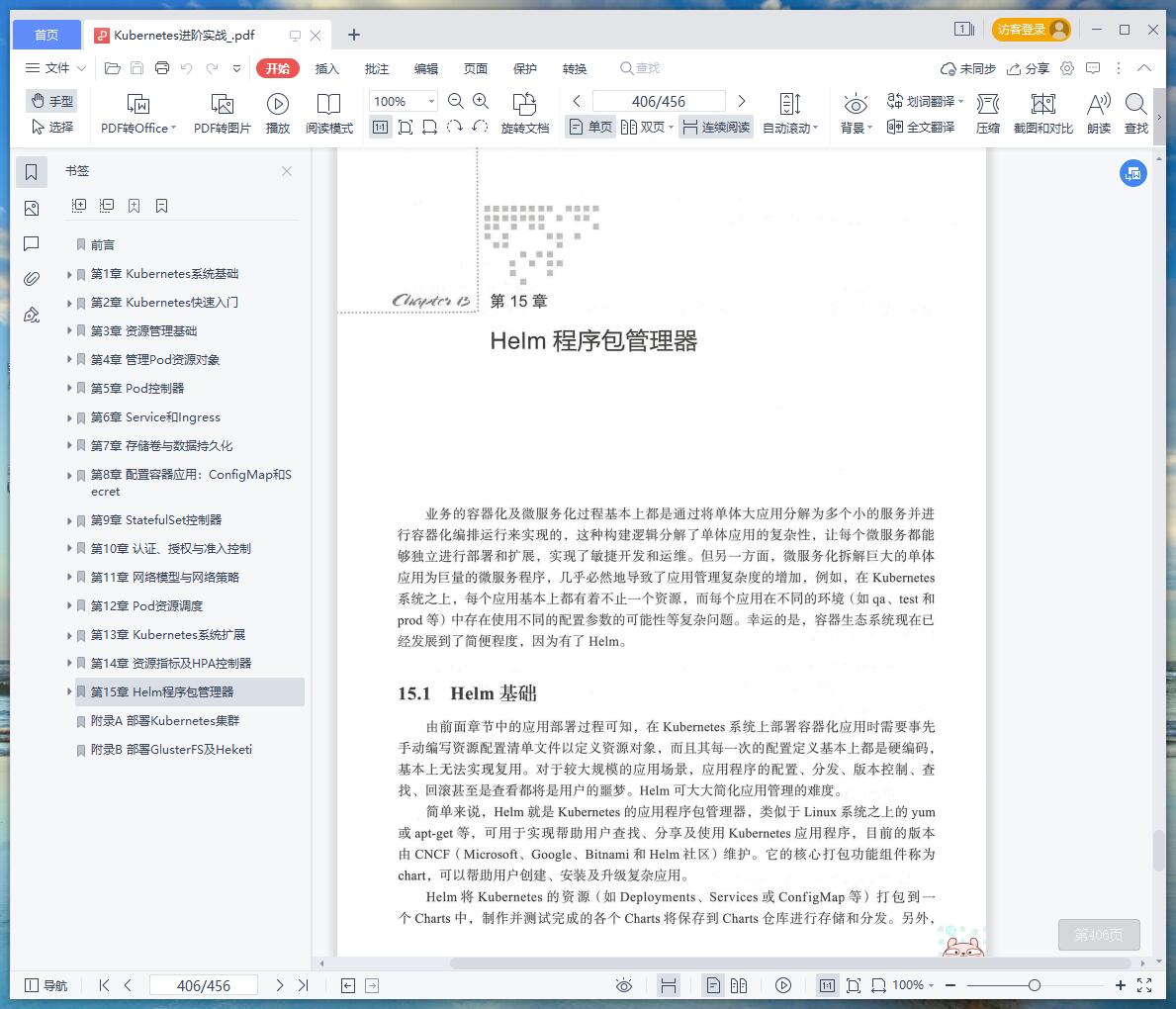The width and height of the screenshot is (1176, 1009).
Task: Go to previous page using ribbon arrow
Action: point(576,101)
